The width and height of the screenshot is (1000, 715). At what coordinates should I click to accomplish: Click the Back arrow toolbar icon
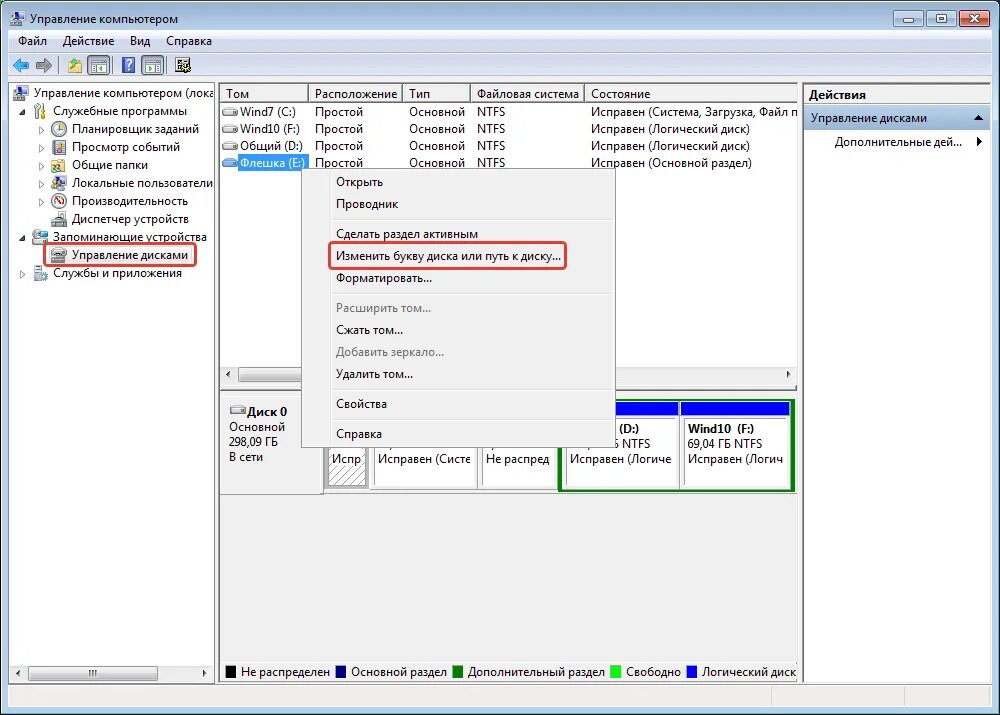click(x=21, y=65)
